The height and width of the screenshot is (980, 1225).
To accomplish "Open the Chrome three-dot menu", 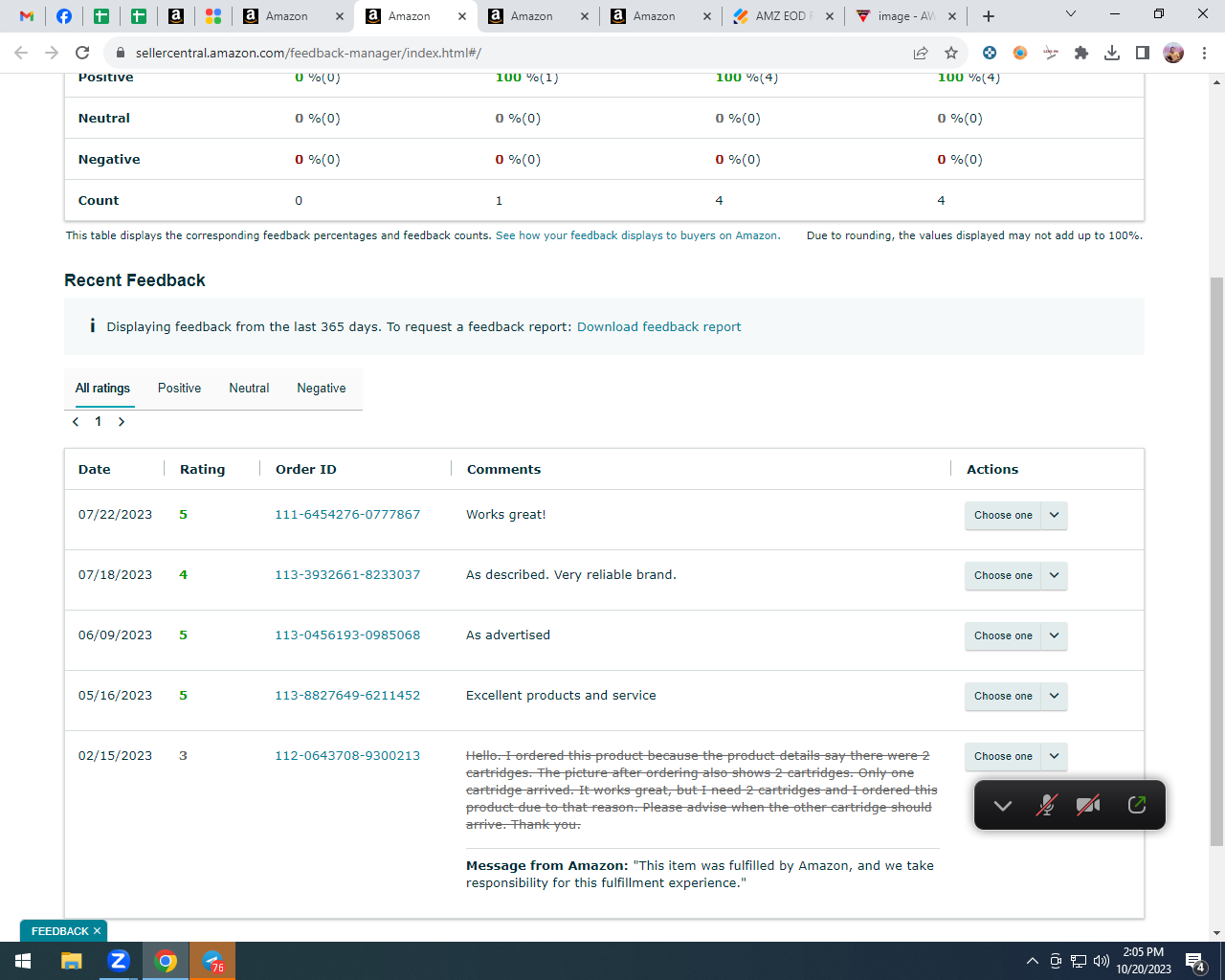I will tap(1204, 53).
